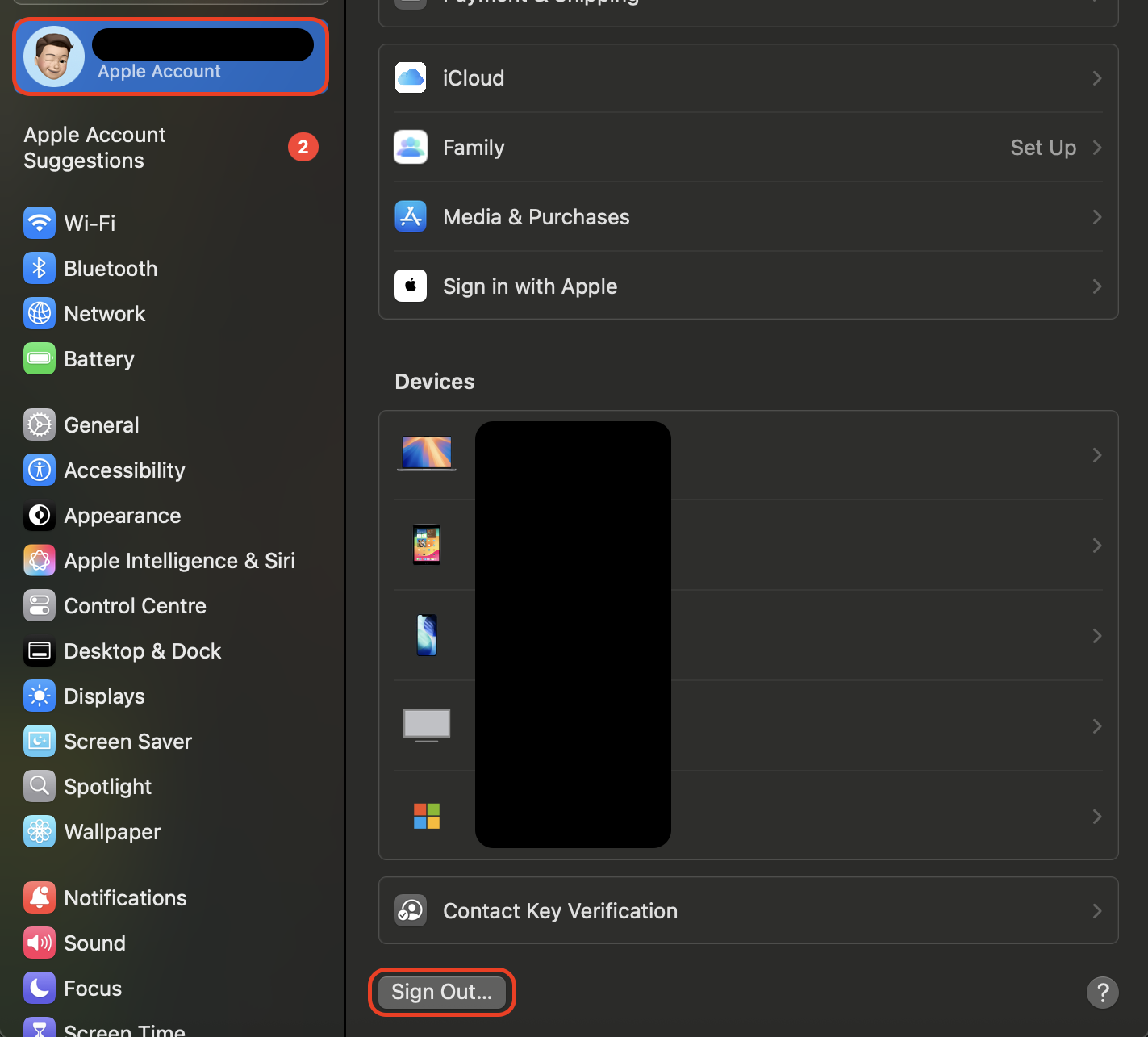Open Apple Intelligence & Siri settings
This screenshot has height=1037, width=1148.
point(179,560)
